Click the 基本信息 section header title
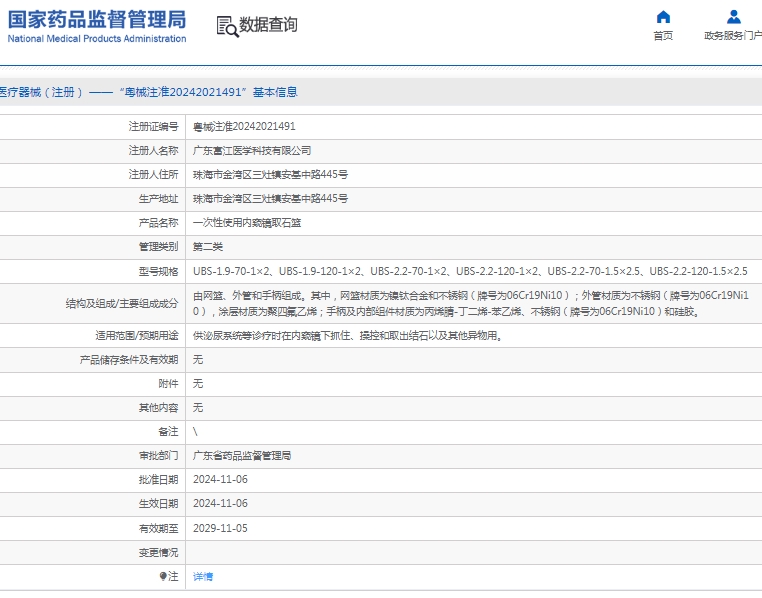Image resolution: width=762 pixels, height=598 pixels. 275,92
